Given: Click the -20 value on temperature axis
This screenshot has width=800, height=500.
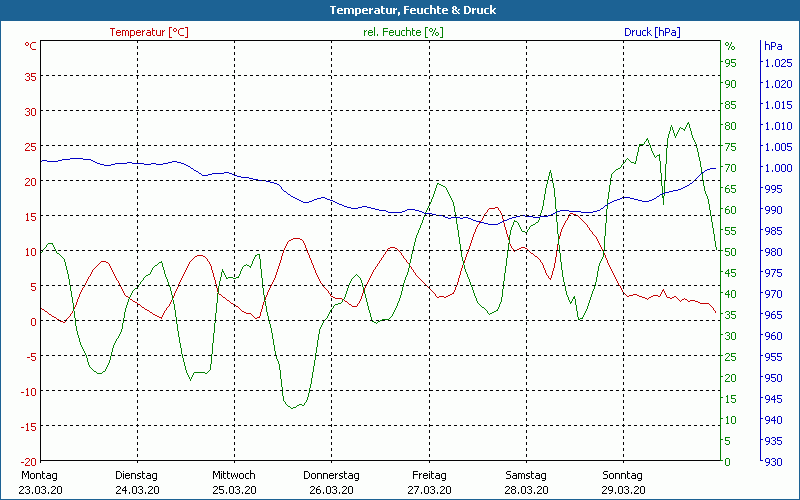Looking at the screenshot, I should [28, 462].
